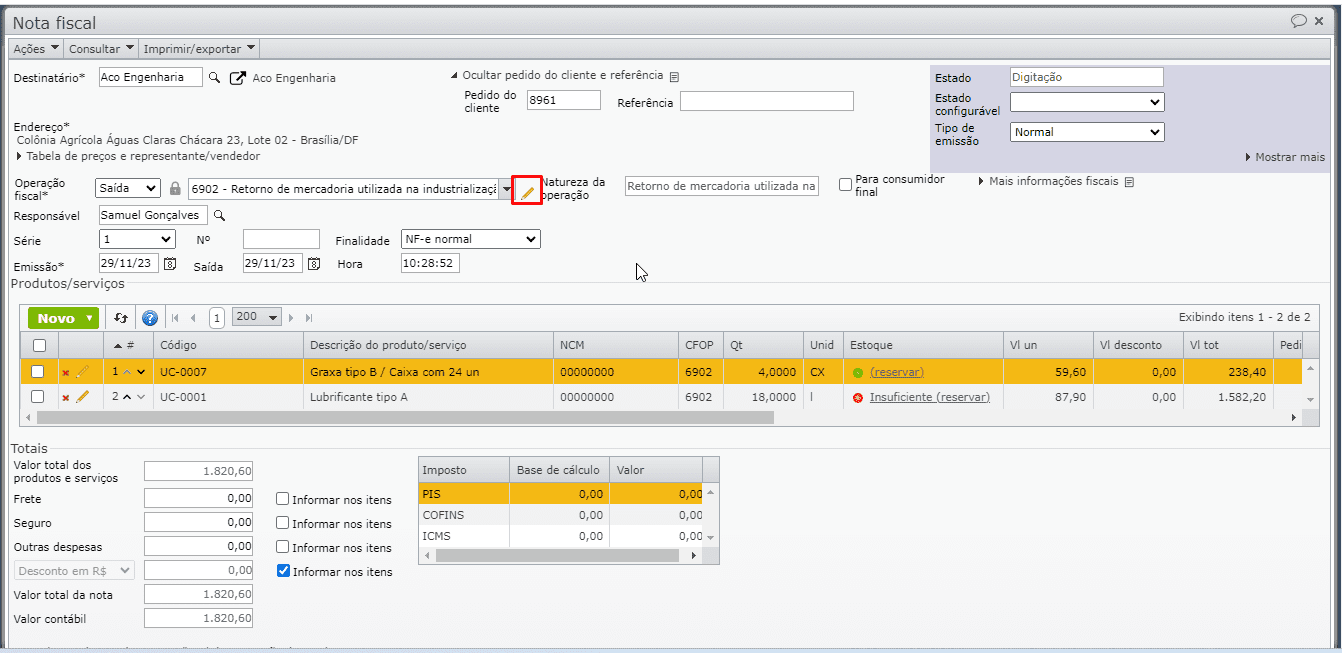Click the green Novo button
Viewport: 1342px width, 653px height.
[63, 318]
